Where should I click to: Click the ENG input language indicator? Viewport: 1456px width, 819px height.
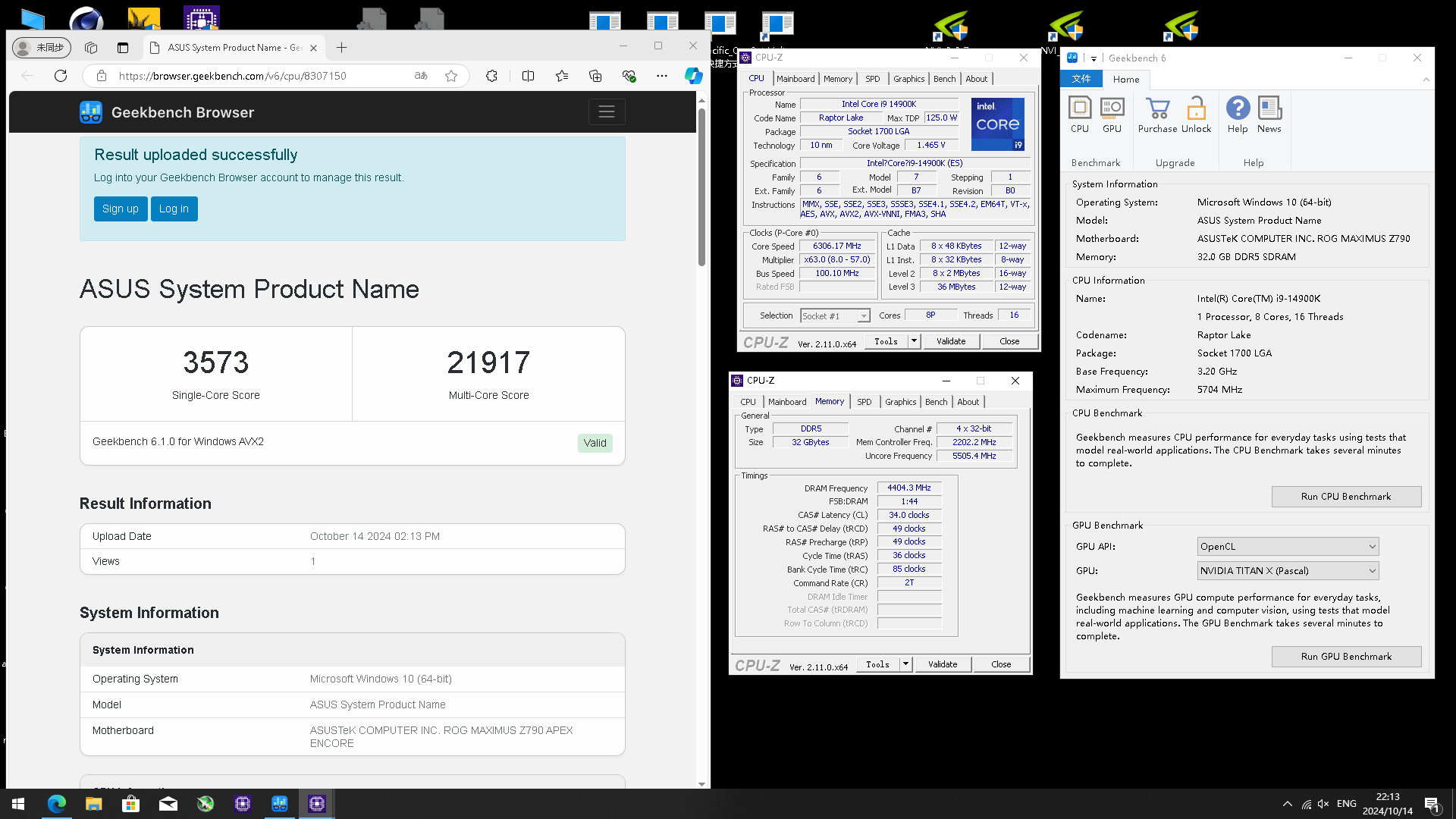coord(1347,804)
